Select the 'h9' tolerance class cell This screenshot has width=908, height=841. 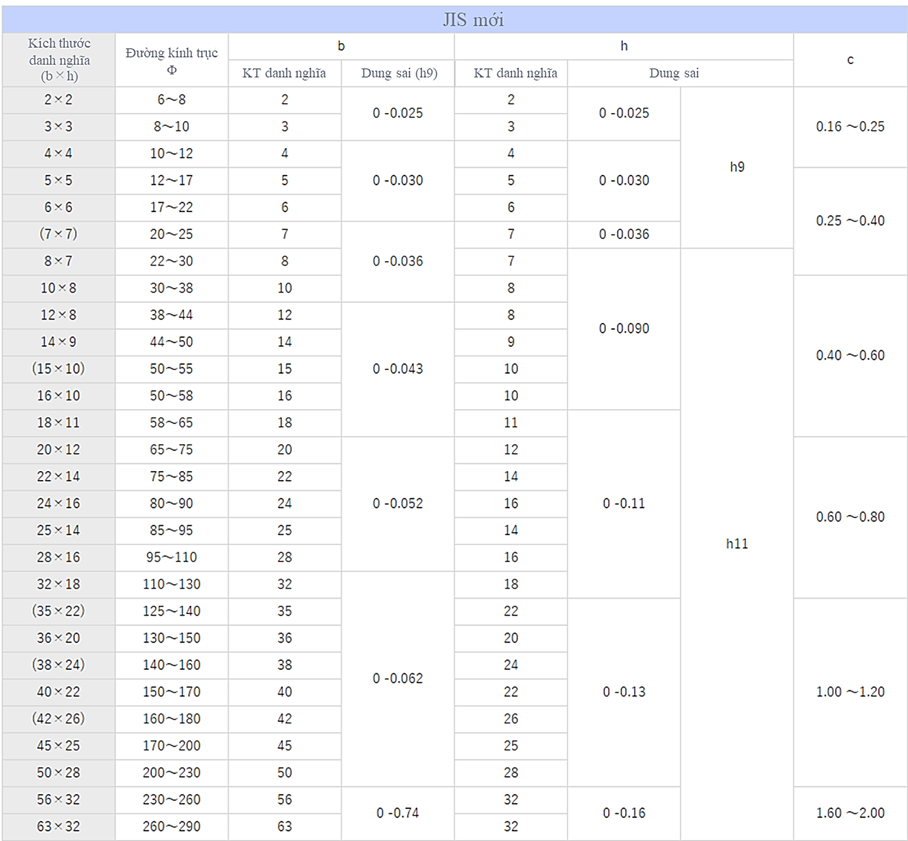[737, 167]
